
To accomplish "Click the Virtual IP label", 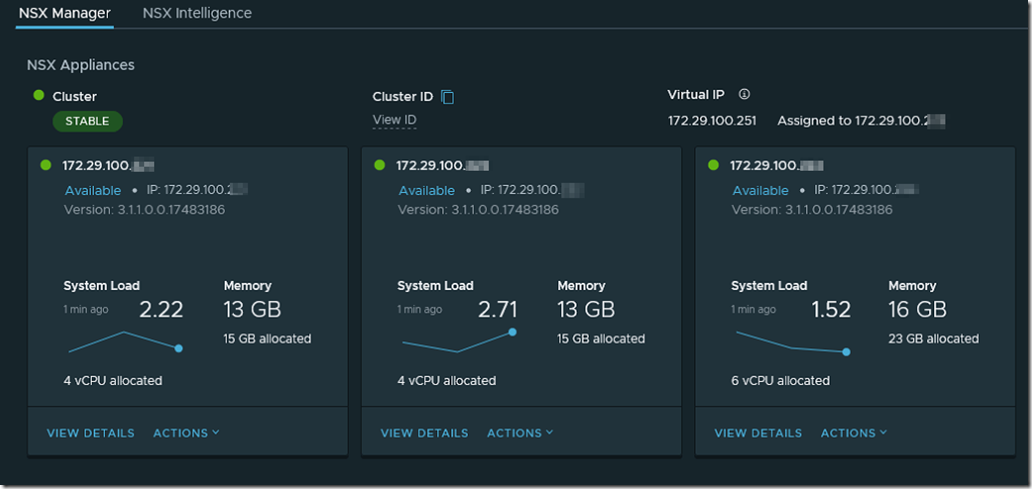I will [696, 94].
